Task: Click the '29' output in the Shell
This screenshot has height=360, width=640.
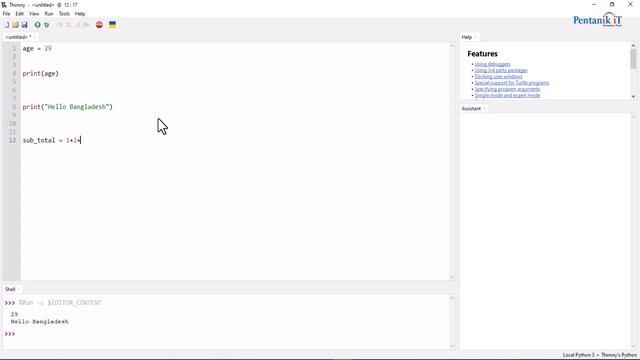Action: pos(14,314)
